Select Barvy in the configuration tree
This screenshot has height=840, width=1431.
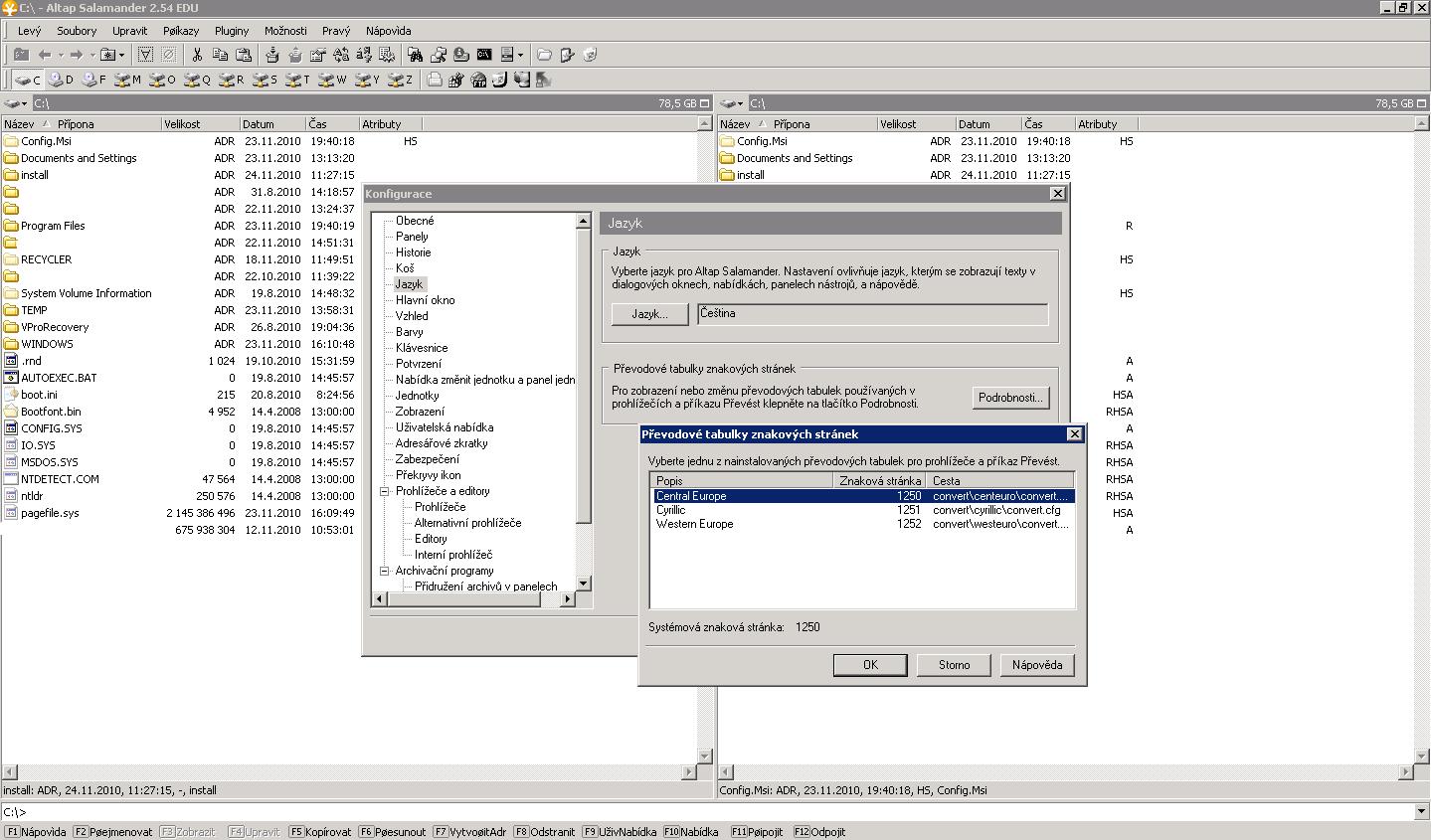pos(409,332)
